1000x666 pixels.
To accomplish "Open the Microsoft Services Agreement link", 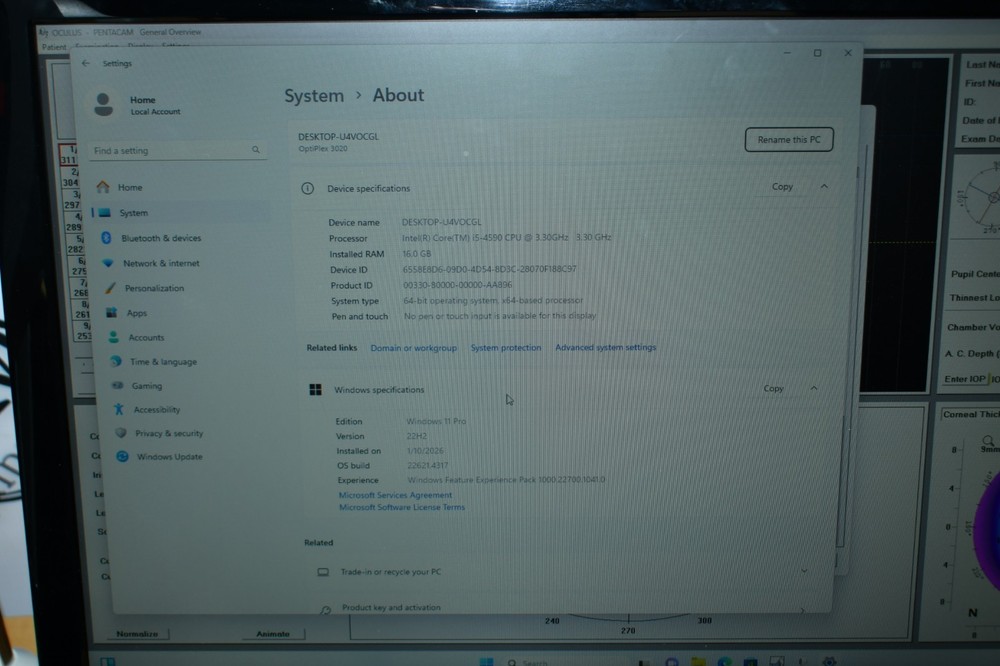I will [395, 495].
